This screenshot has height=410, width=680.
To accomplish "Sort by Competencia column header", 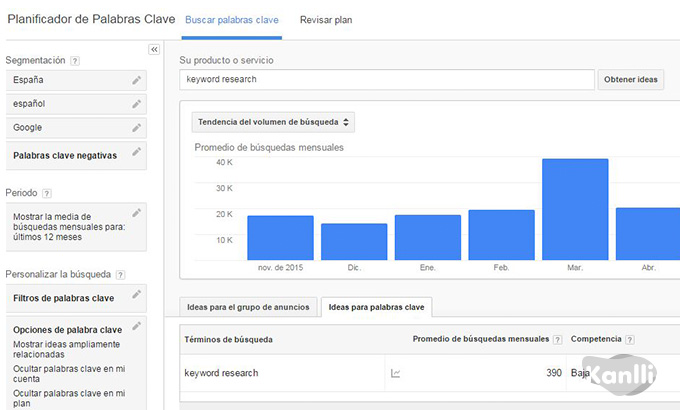I will click(x=596, y=339).
